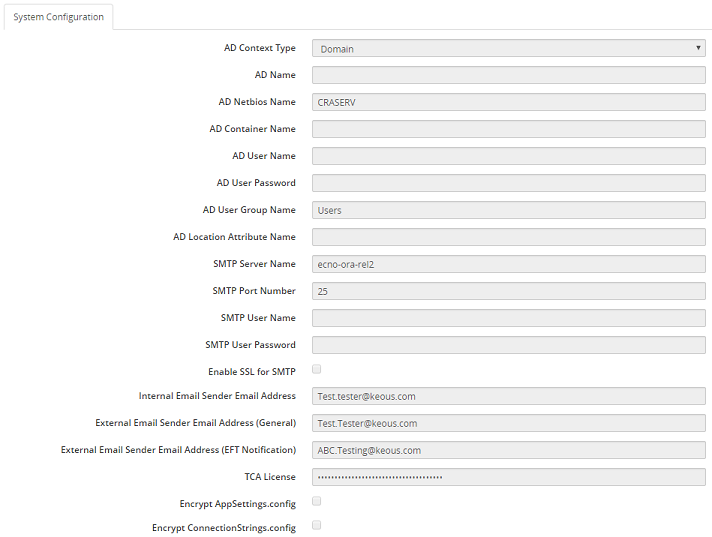Click the AD Name input field
Viewport: 712px width, 537px height.
[508, 75]
